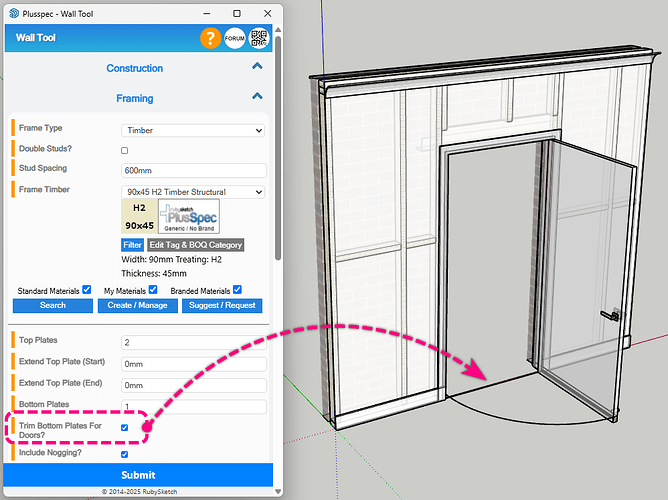Collapse the Construction section
The image size is (668, 500).
(257, 66)
